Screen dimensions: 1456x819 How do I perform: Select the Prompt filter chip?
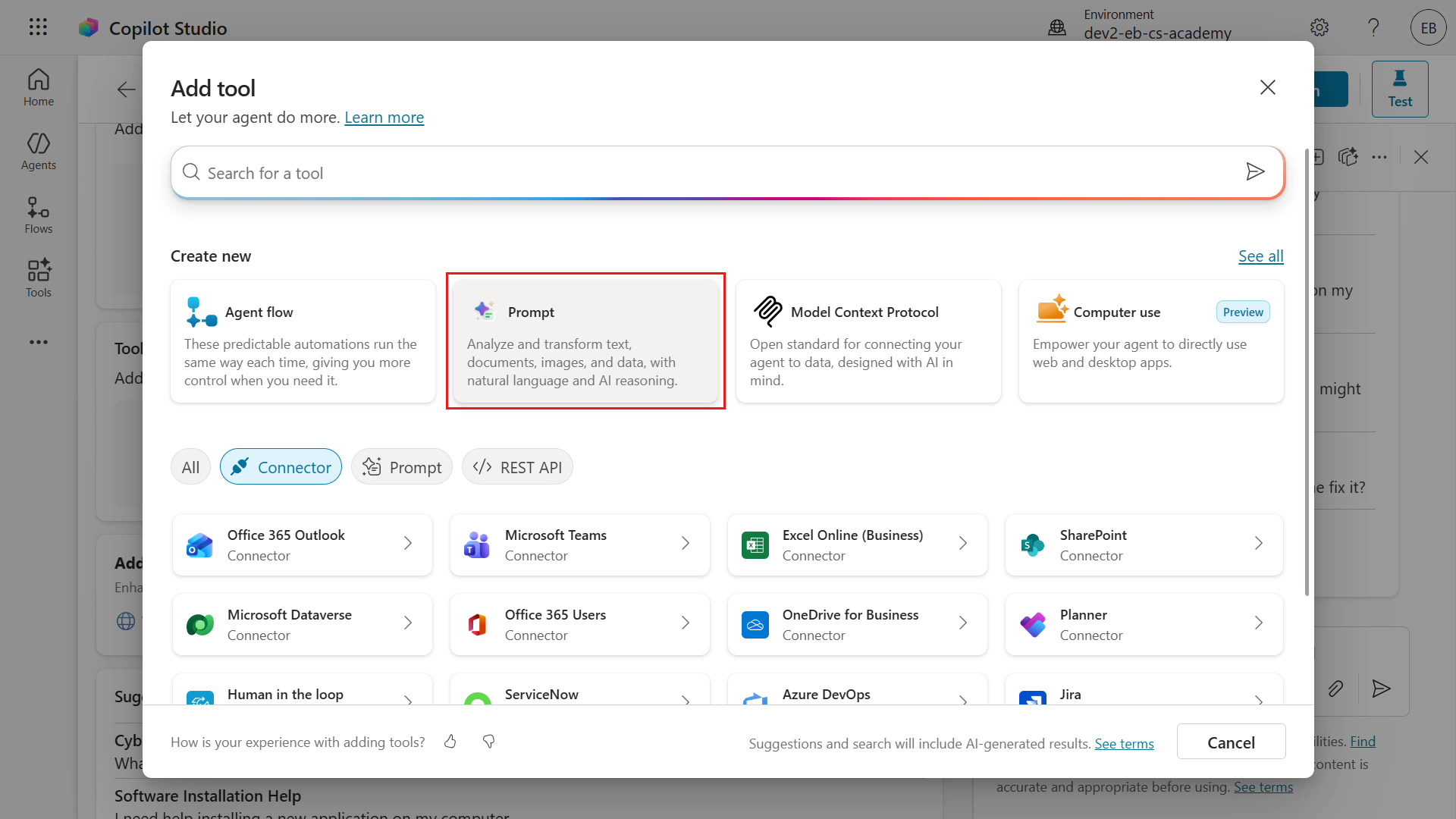pyautogui.click(x=402, y=467)
